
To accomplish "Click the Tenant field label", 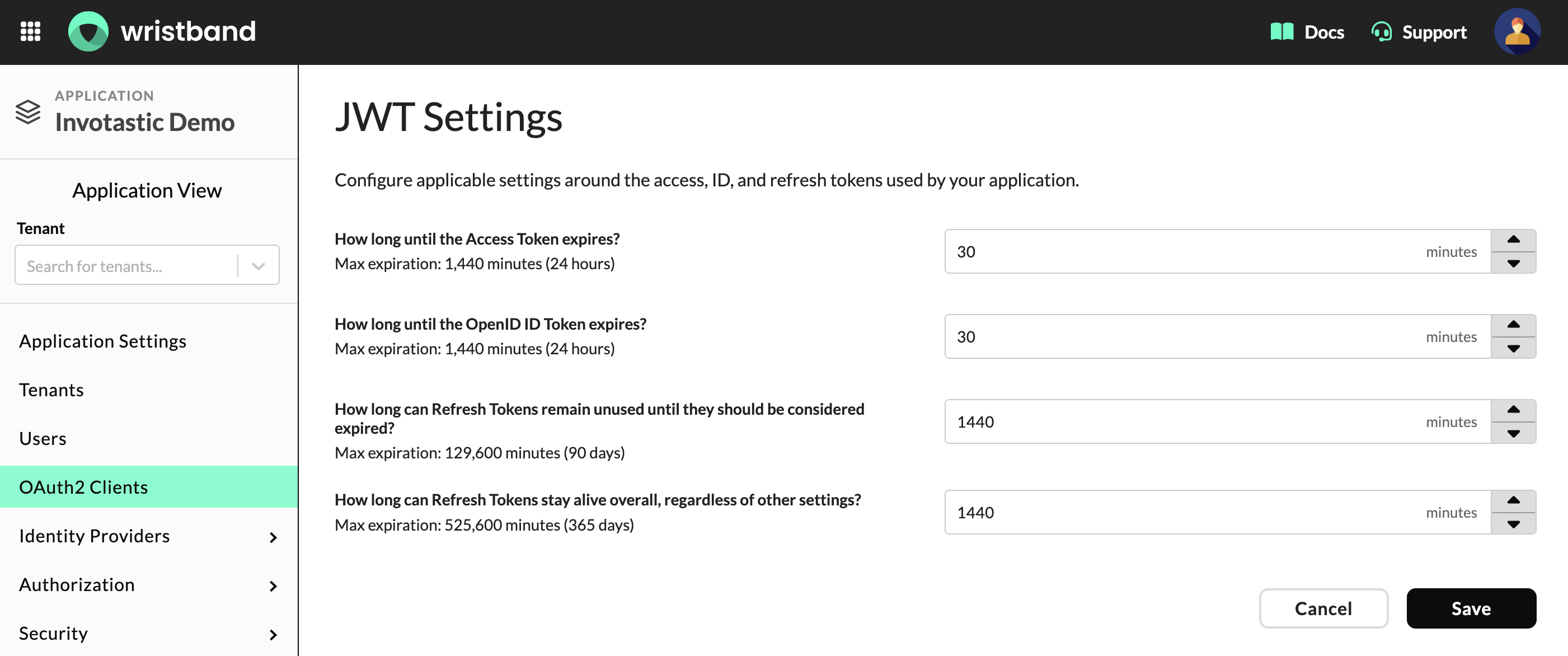I will coord(40,228).
